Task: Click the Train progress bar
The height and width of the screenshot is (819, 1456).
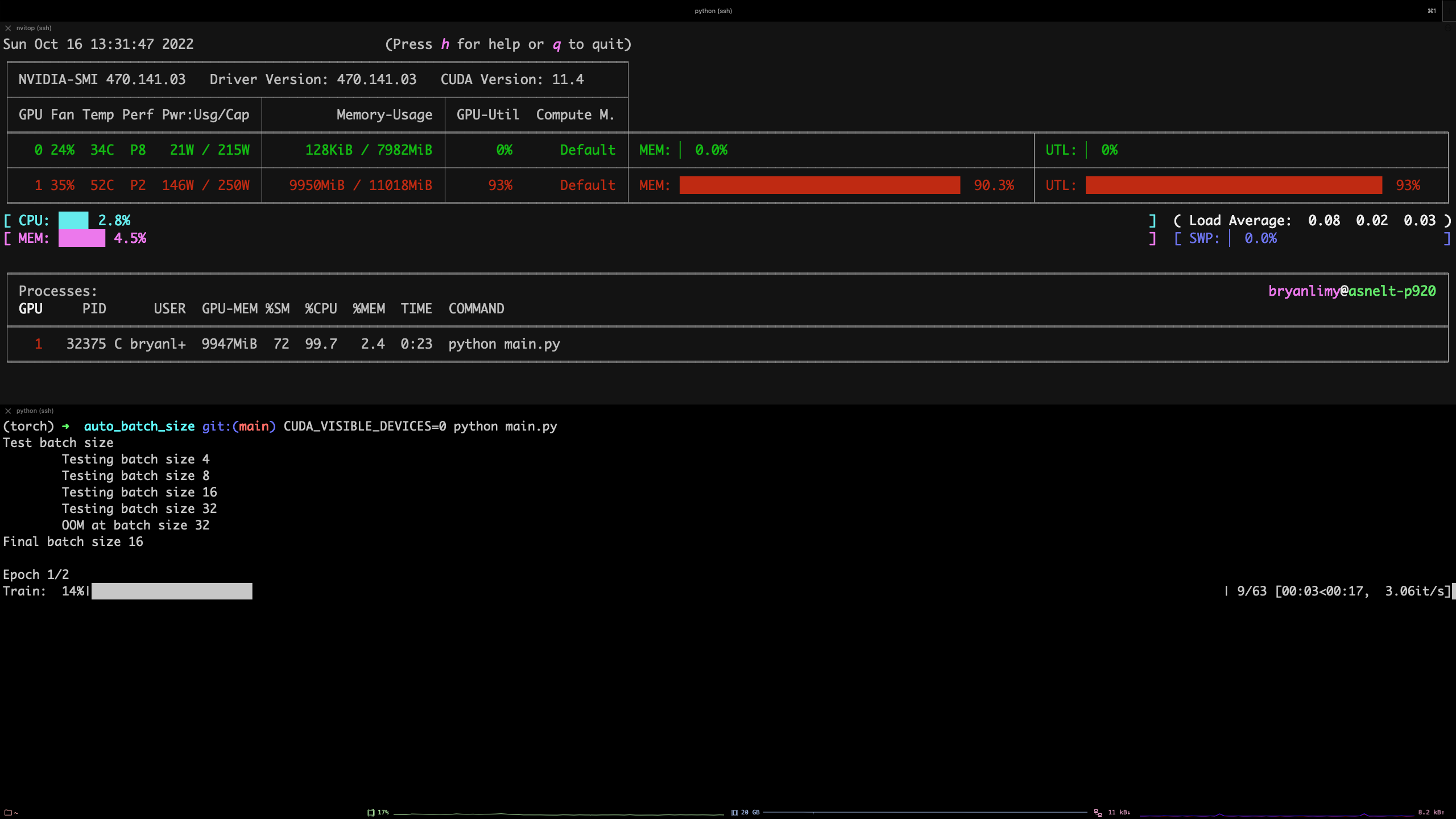Action: 171,591
